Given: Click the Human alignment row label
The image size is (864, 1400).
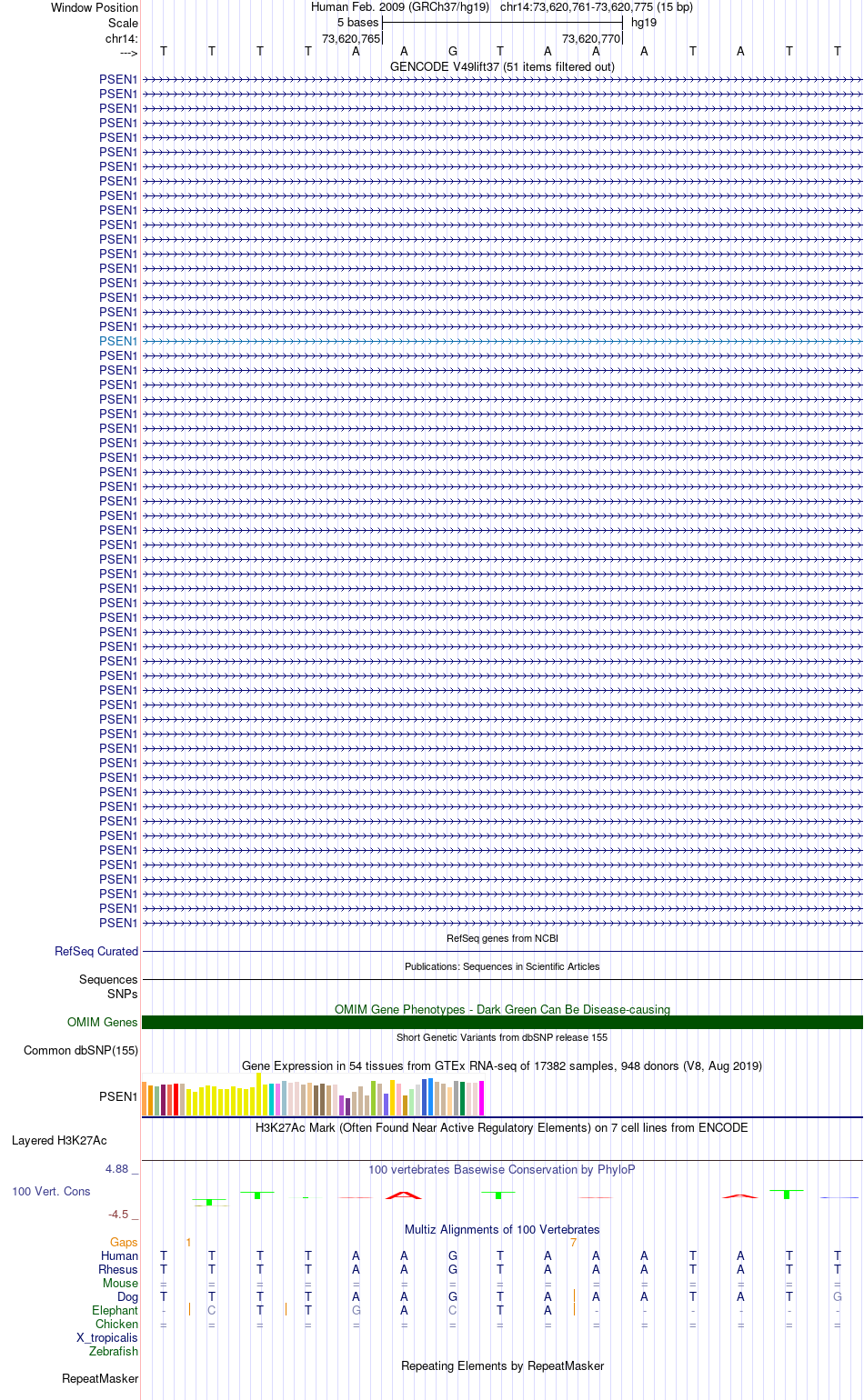Looking at the screenshot, I should click(x=119, y=1256).
